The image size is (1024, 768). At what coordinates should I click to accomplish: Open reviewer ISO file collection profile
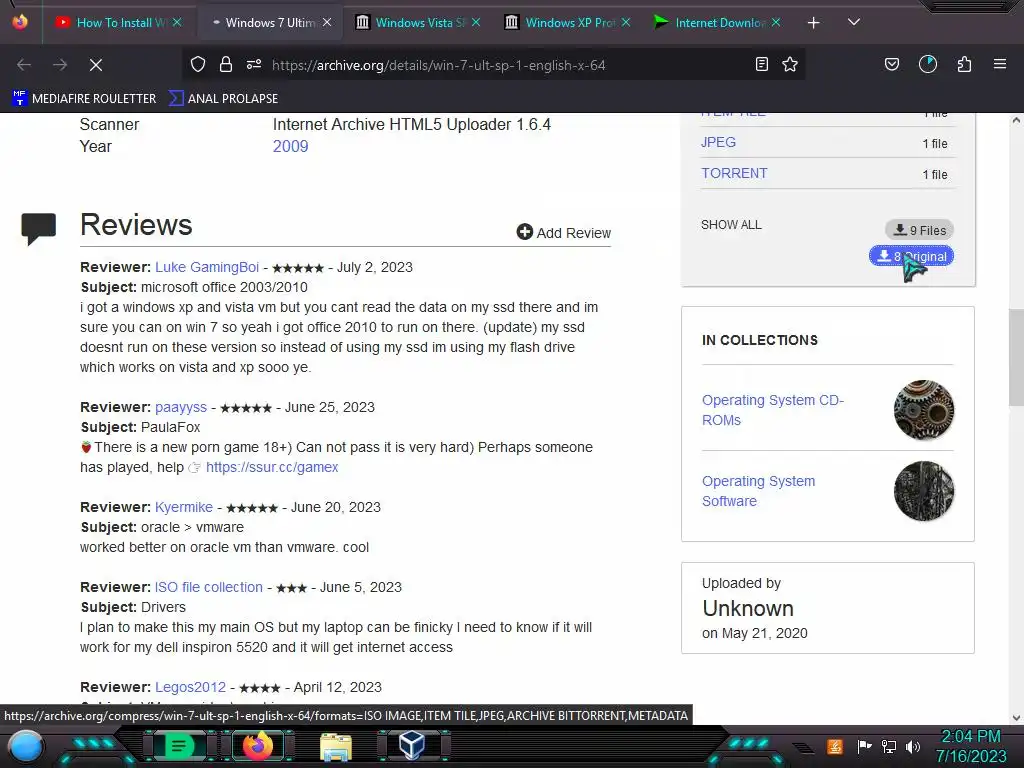(x=208, y=587)
